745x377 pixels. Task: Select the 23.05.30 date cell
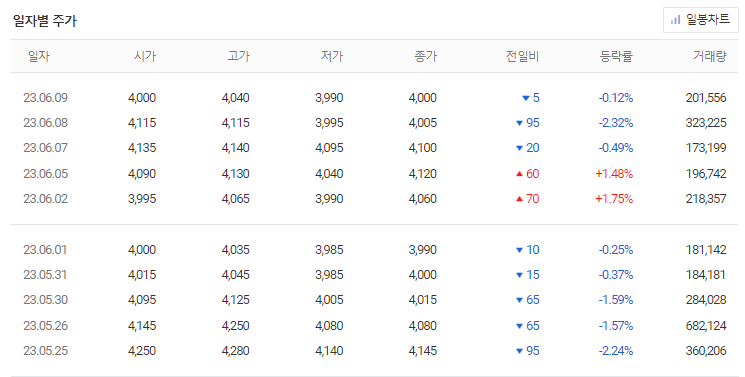click(x=46, y=300)
